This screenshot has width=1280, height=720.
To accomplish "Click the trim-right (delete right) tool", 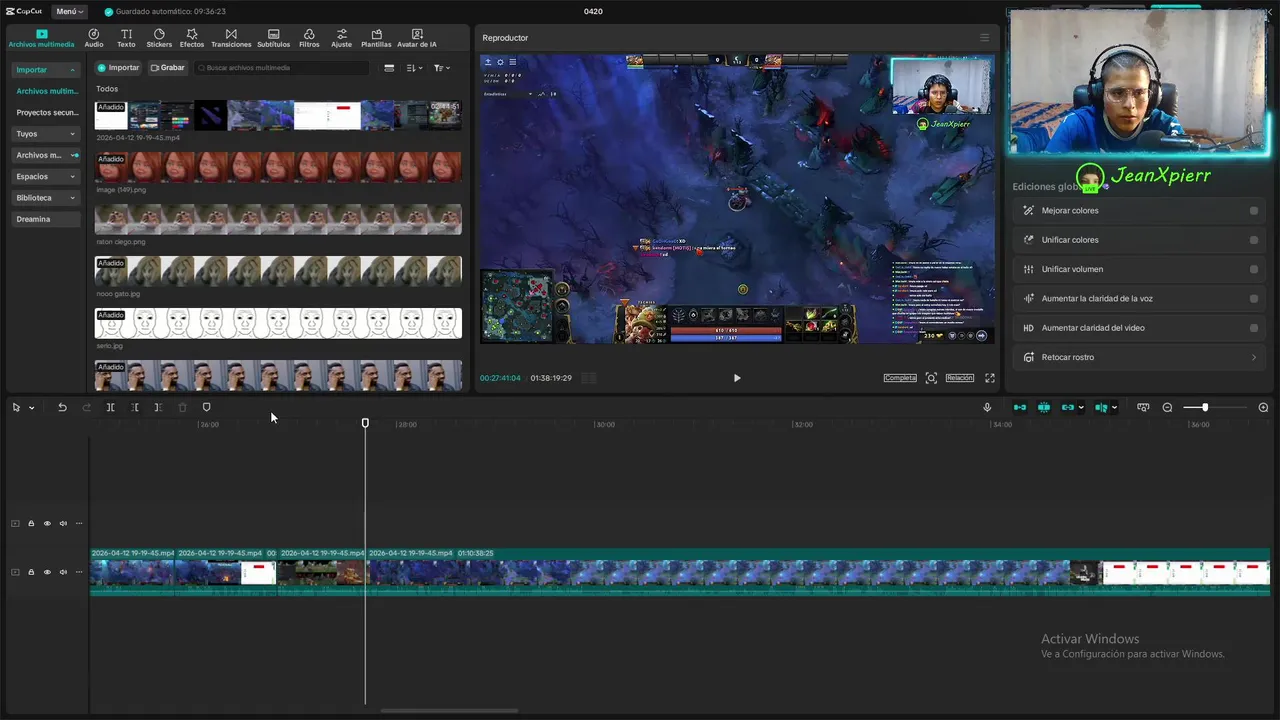I will (x=158, y=407).
